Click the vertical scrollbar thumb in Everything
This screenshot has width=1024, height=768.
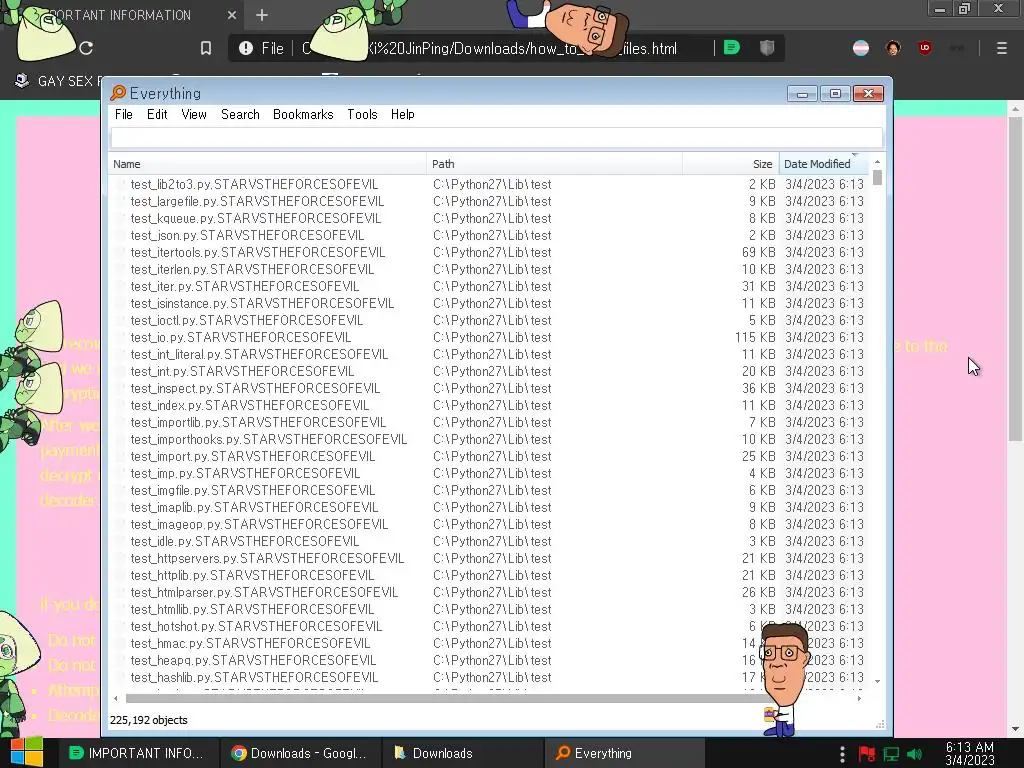[x=877, y=177]
